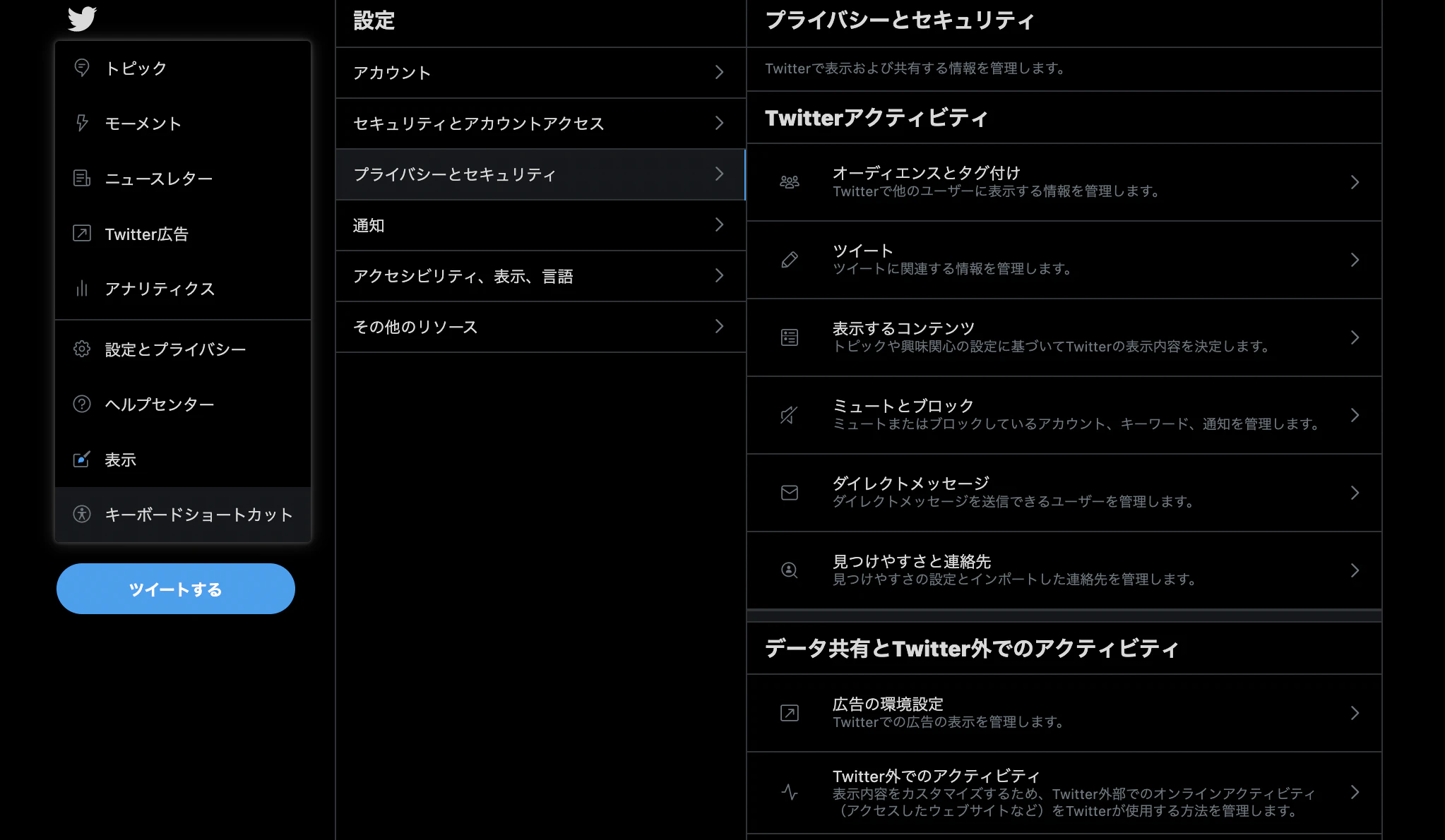Open ミュートとブロック settings

1064,415
